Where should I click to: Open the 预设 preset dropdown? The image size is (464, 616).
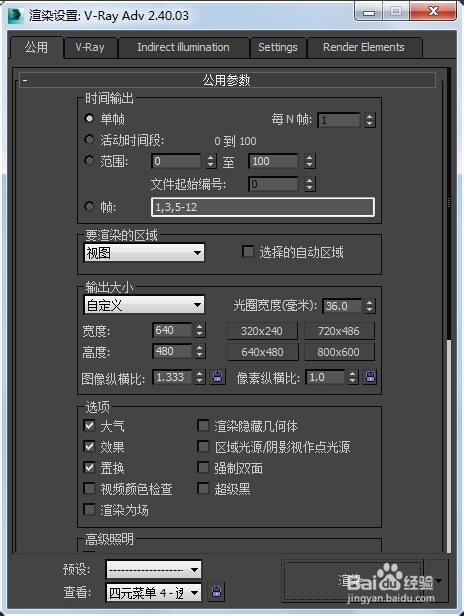coord(154,570)
